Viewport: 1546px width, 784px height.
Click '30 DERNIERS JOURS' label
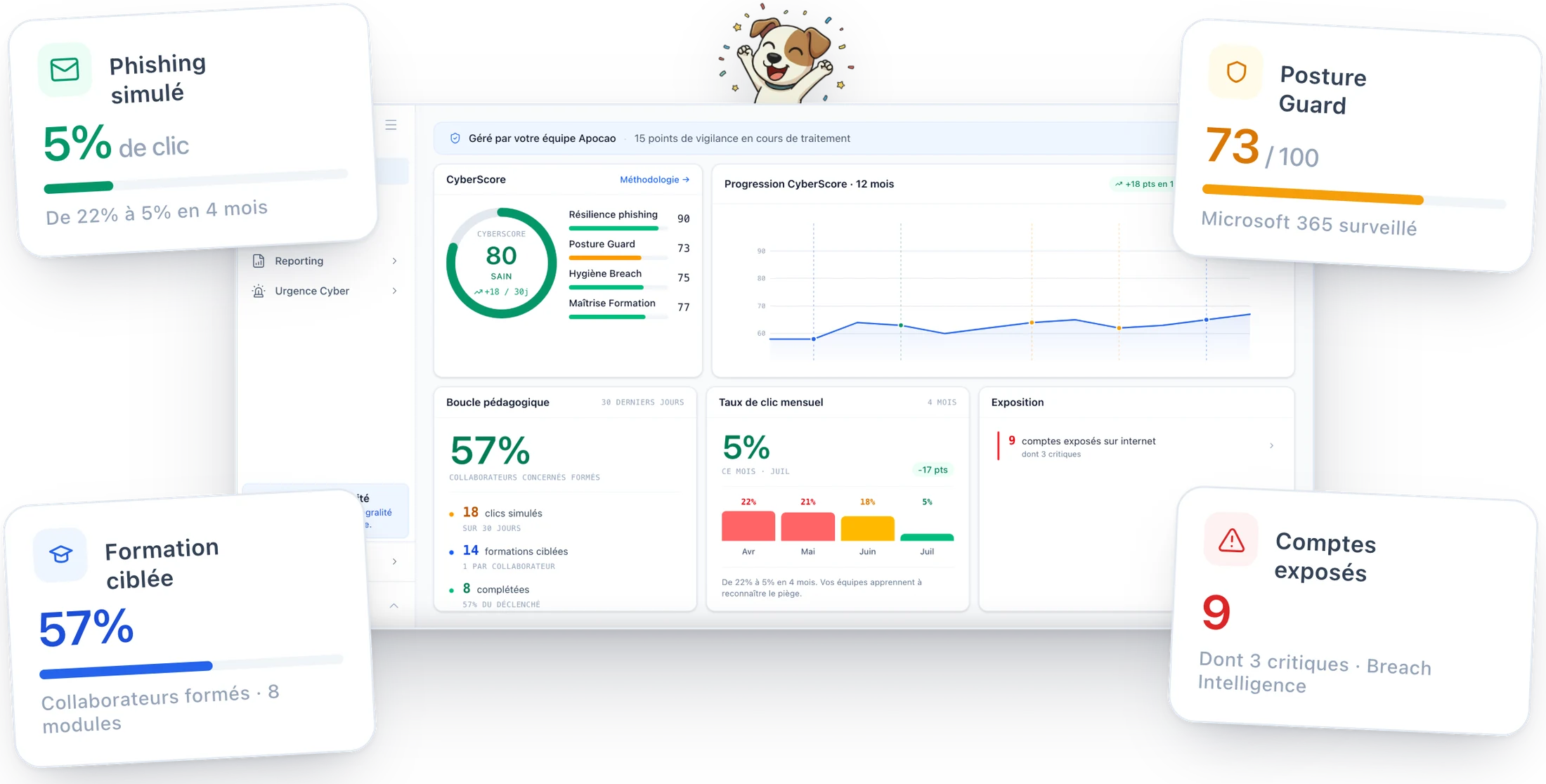tap(642, 403)
